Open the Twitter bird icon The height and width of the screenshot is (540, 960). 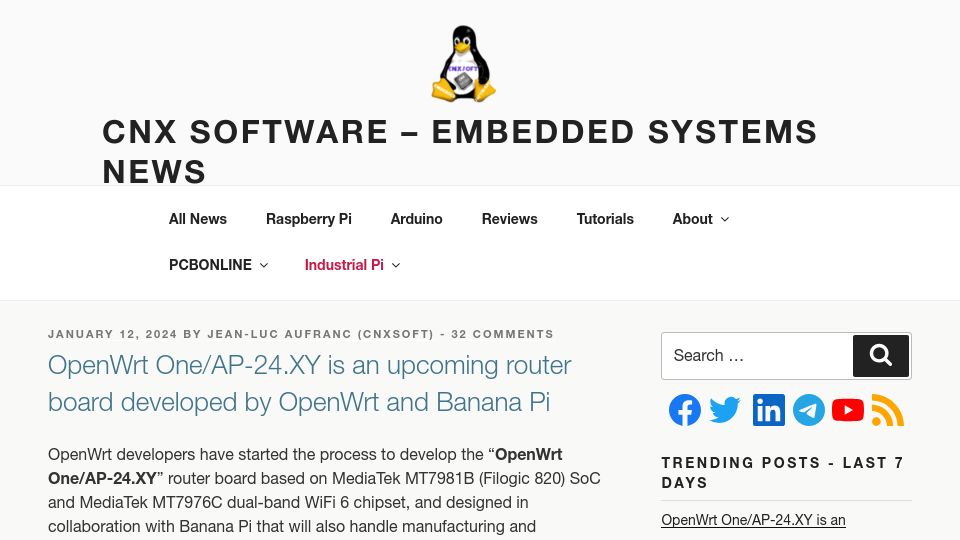click(x=725, y=410)
